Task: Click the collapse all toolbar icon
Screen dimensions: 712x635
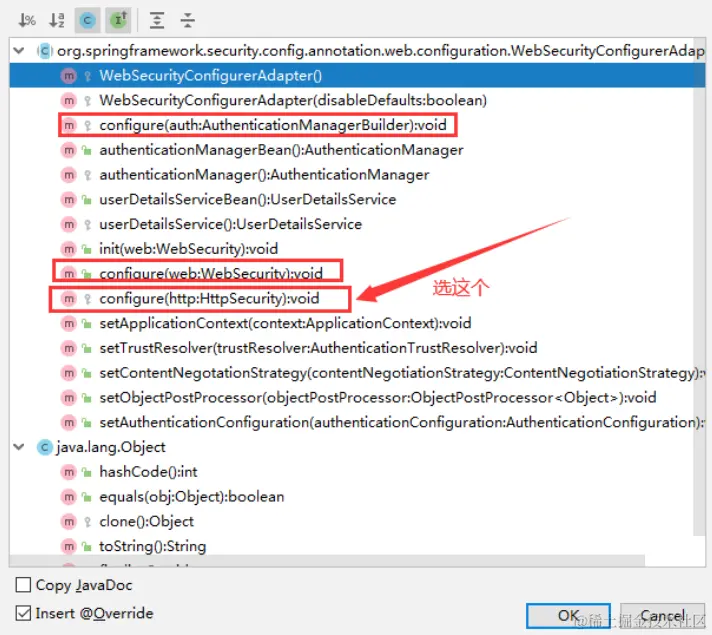Action: tap(187, 20)
